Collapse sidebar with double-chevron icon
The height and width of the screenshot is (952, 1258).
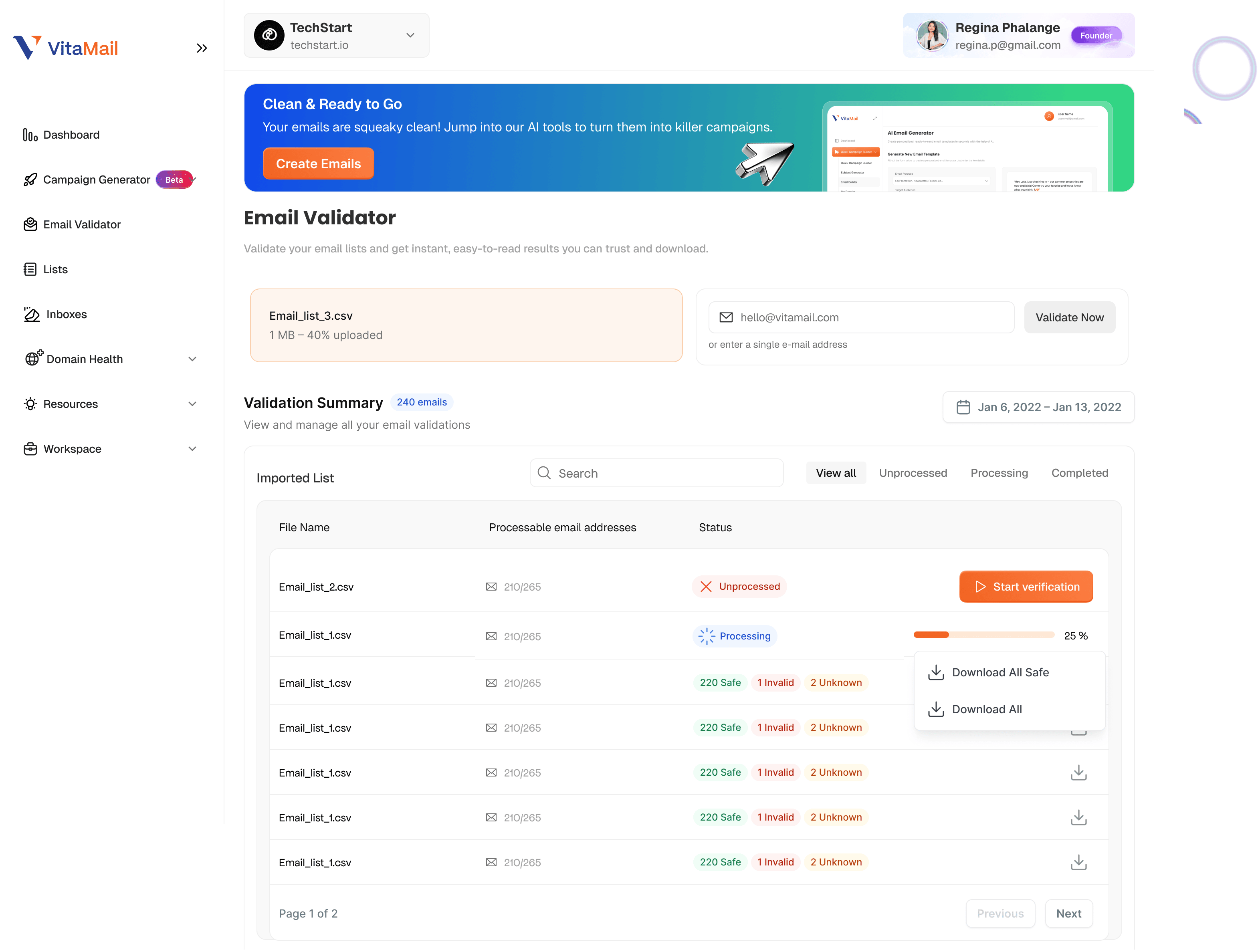click(x=201, y=48)
